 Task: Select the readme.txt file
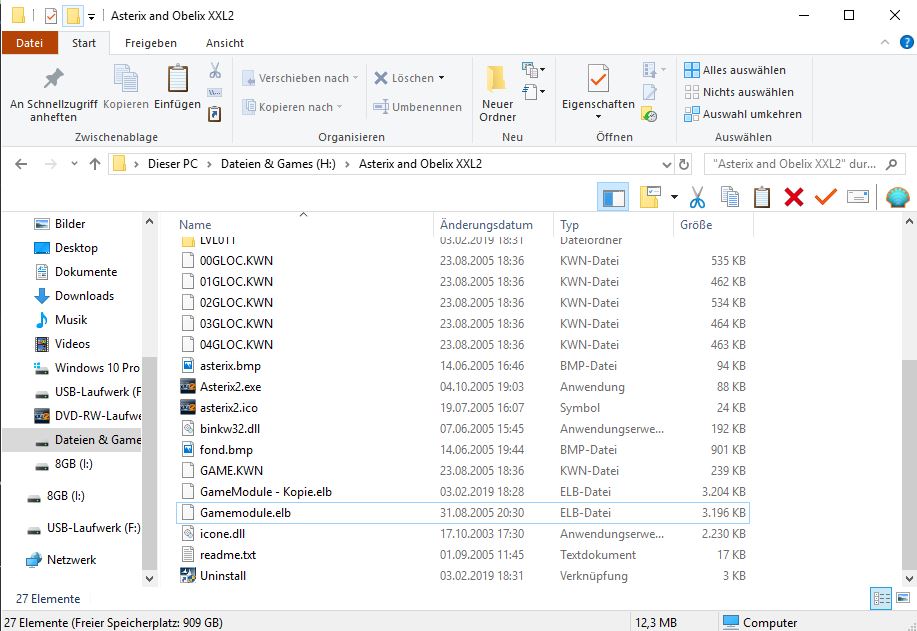tap(227, 555)
